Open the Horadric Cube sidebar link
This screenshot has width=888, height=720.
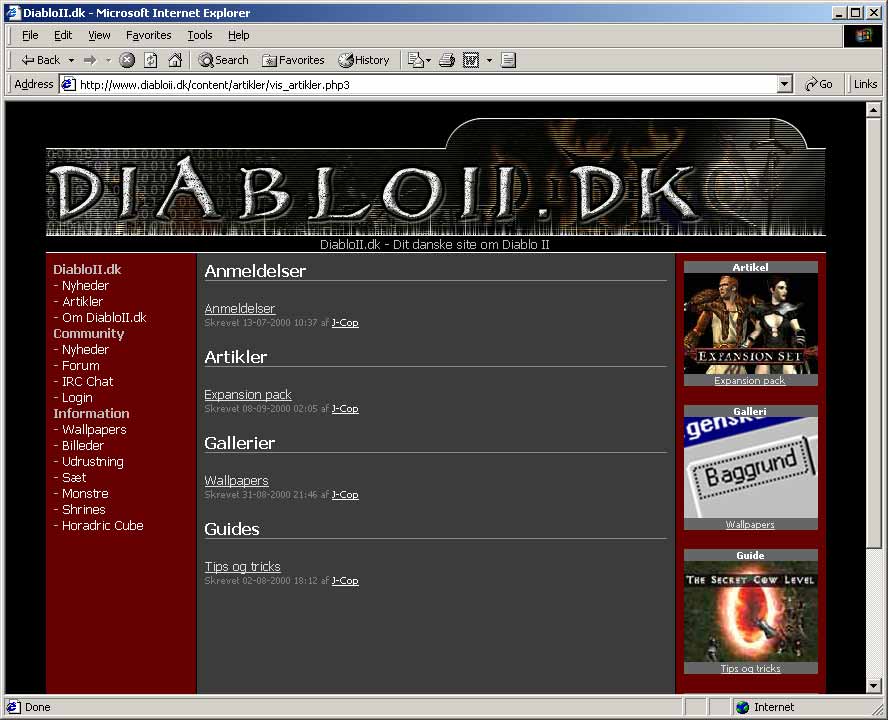[103, 525]
